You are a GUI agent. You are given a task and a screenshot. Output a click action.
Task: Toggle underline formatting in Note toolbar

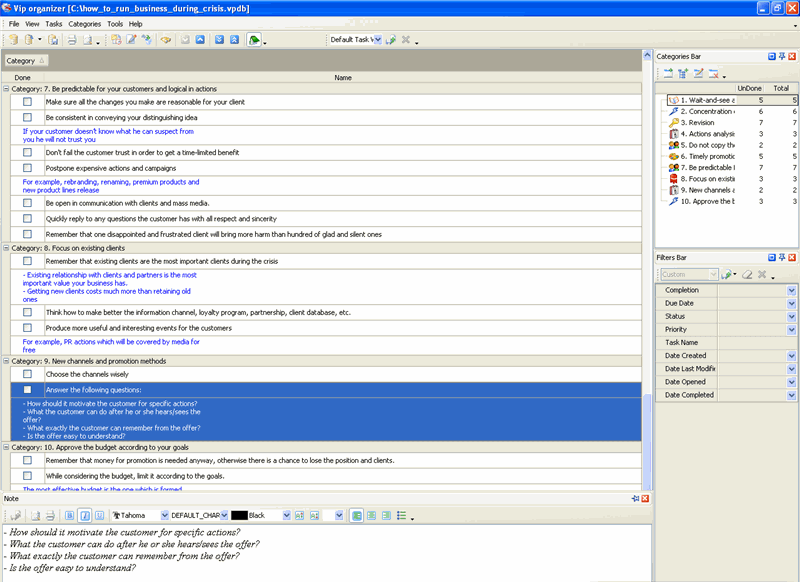(99, 516)
